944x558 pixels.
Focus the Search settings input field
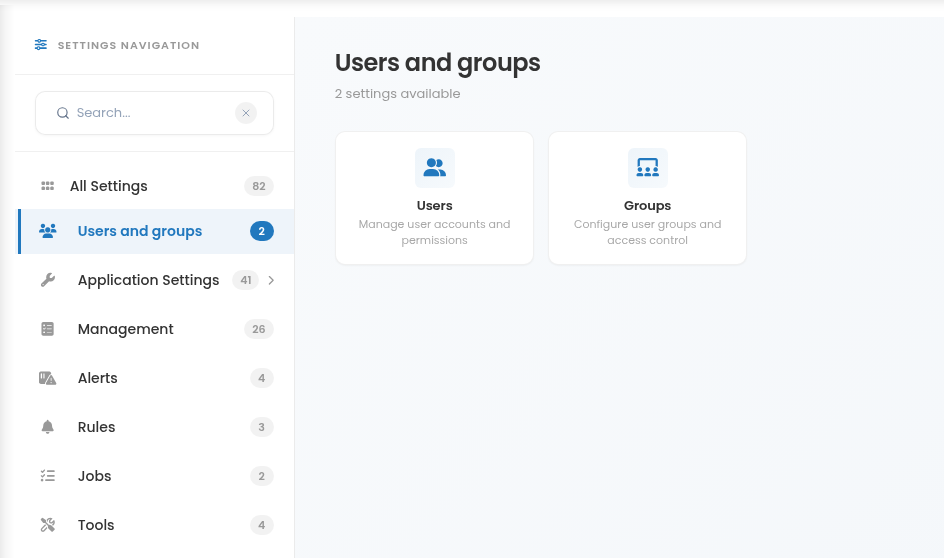coord(154,113)
